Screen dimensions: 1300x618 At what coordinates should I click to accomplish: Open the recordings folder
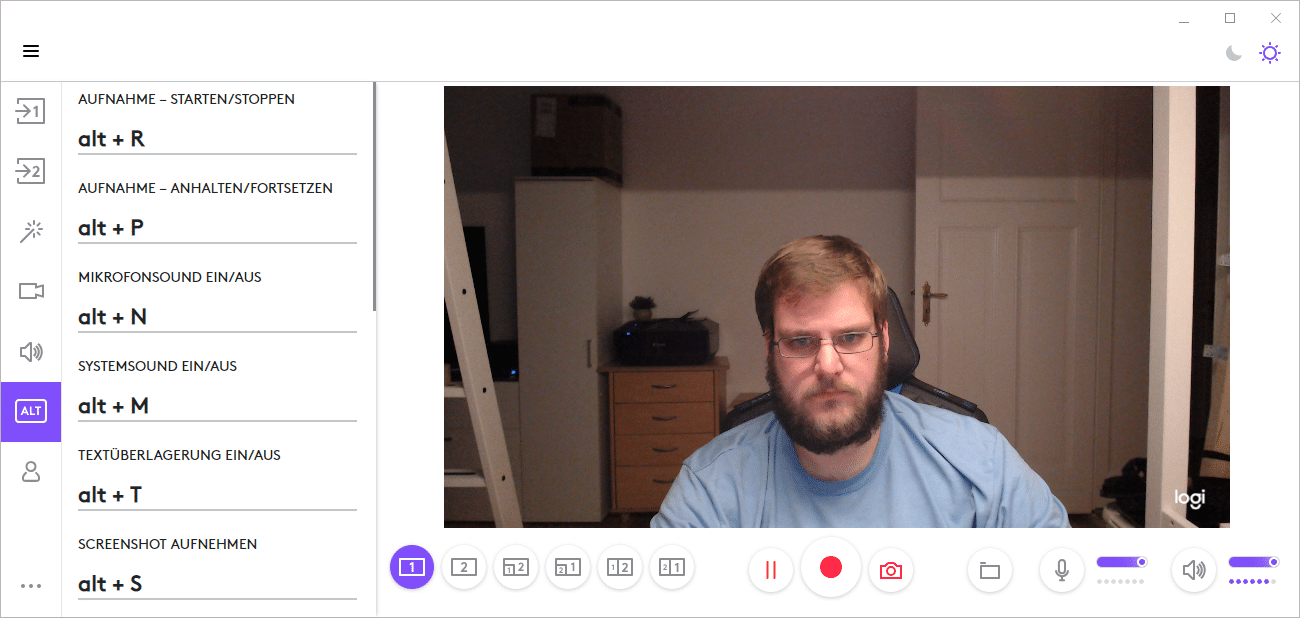click(990, 570)
